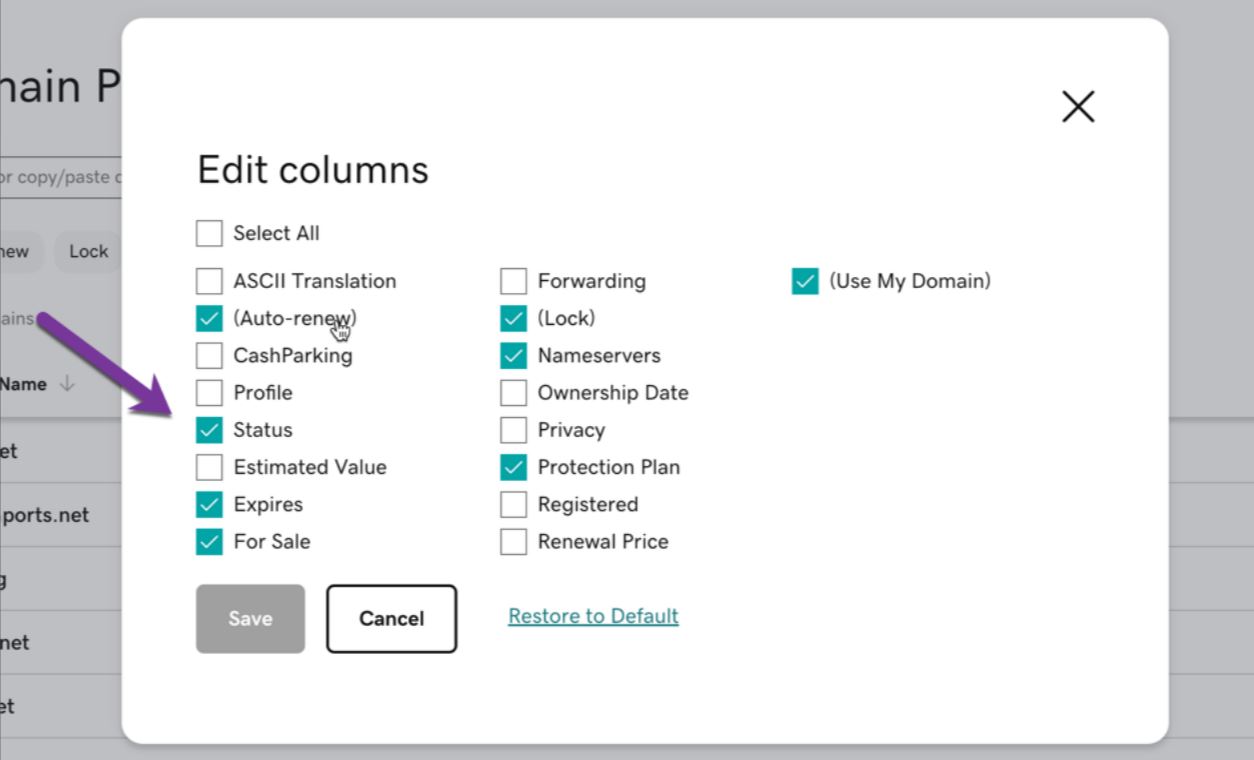1254x760 pixels.
Task: Check the Profile column box
Action: 209,393
